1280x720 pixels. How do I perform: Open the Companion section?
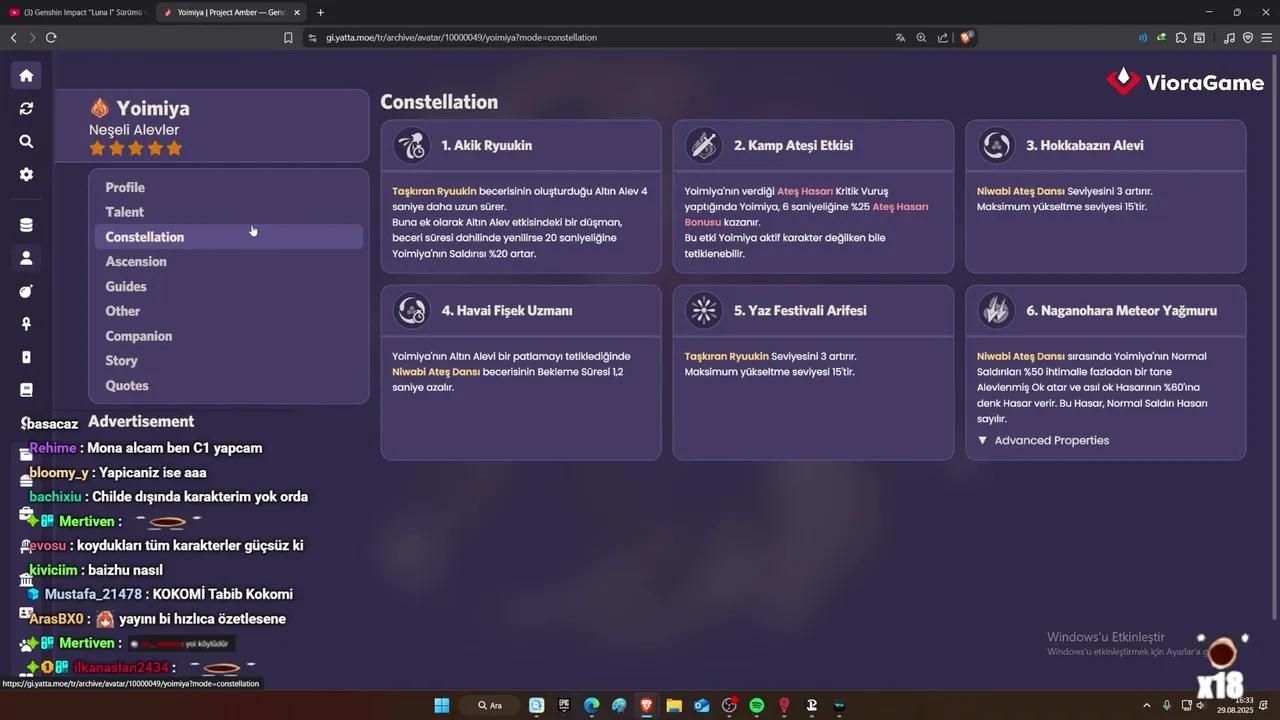point(228,336)
